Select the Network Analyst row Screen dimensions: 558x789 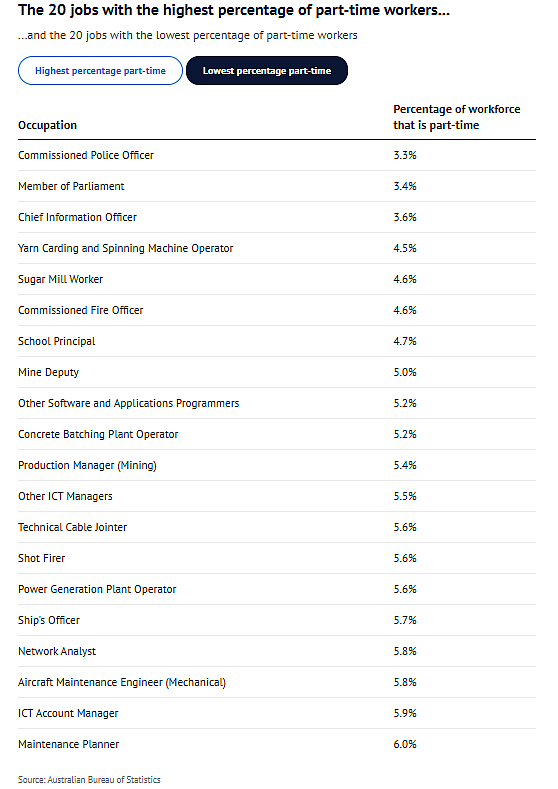click(277, 652)
